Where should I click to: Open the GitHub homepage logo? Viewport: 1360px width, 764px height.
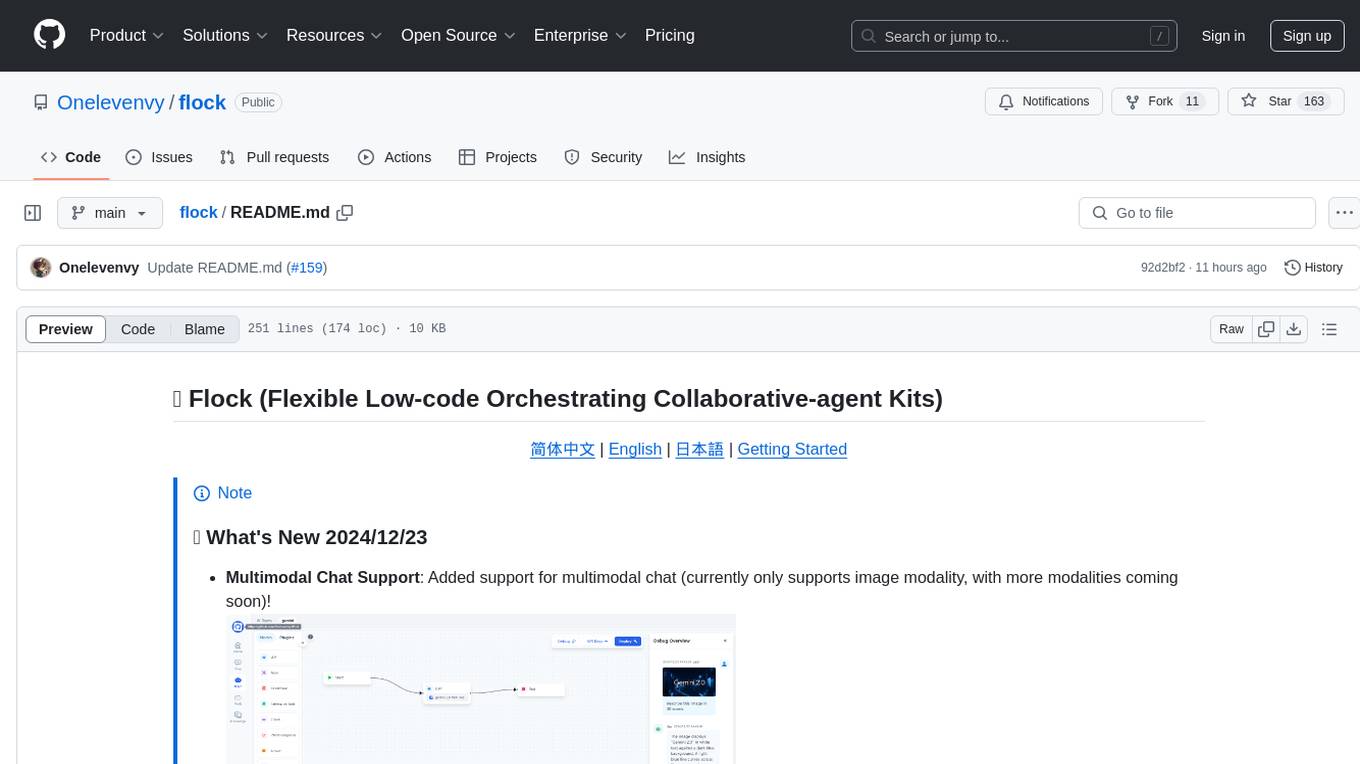[x=49, y=35]
